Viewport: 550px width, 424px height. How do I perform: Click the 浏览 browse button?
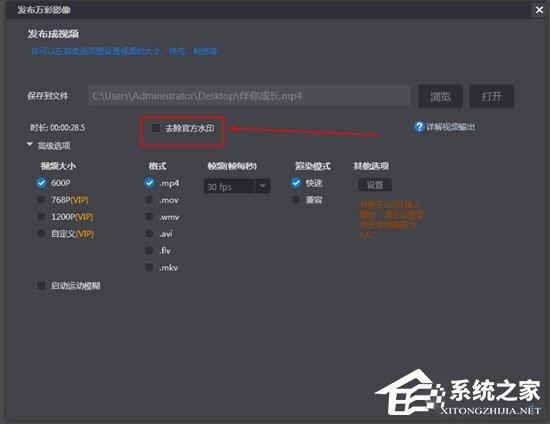point(440,96)
